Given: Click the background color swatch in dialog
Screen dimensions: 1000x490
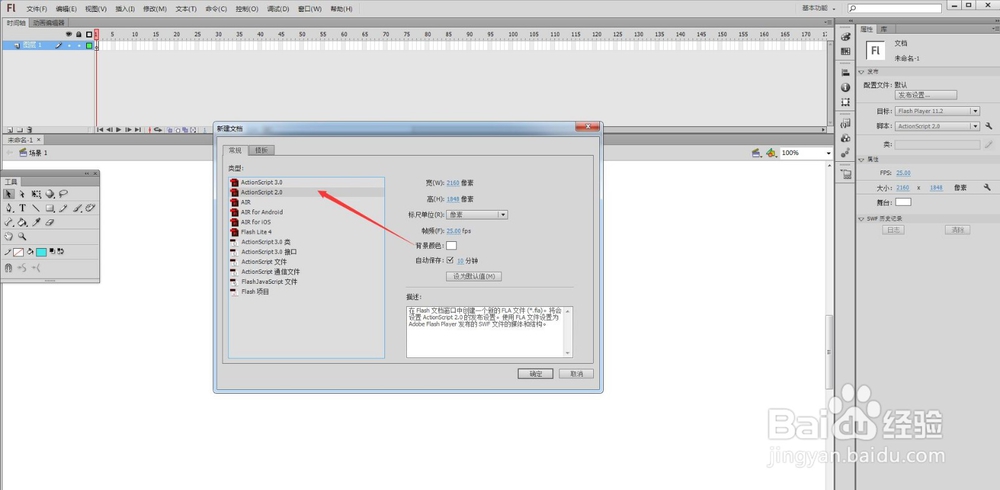Looking at the screenshot, I should [451, 246].
